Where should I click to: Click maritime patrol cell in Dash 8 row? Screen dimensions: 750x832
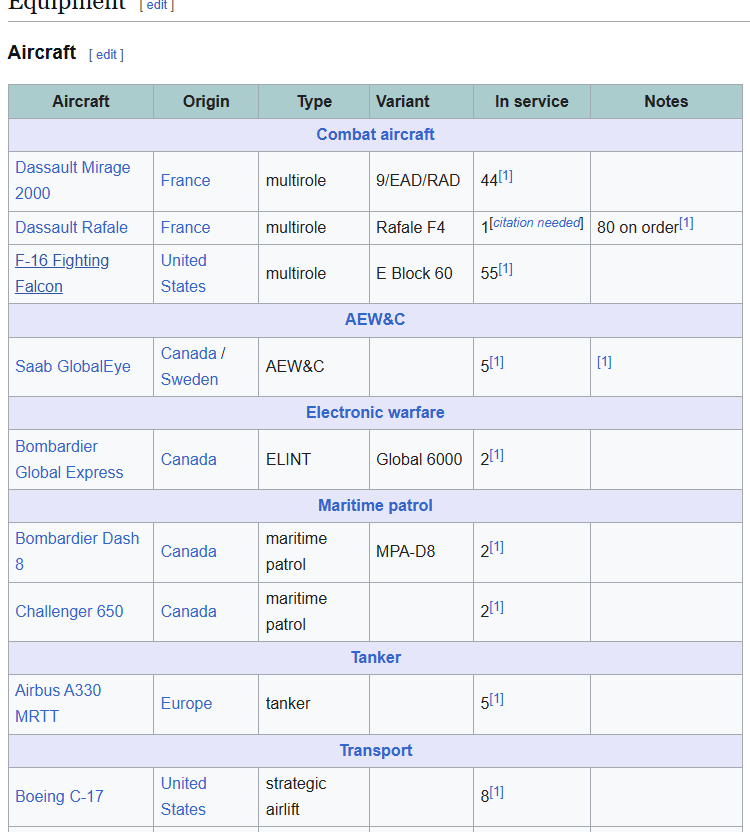314,552
